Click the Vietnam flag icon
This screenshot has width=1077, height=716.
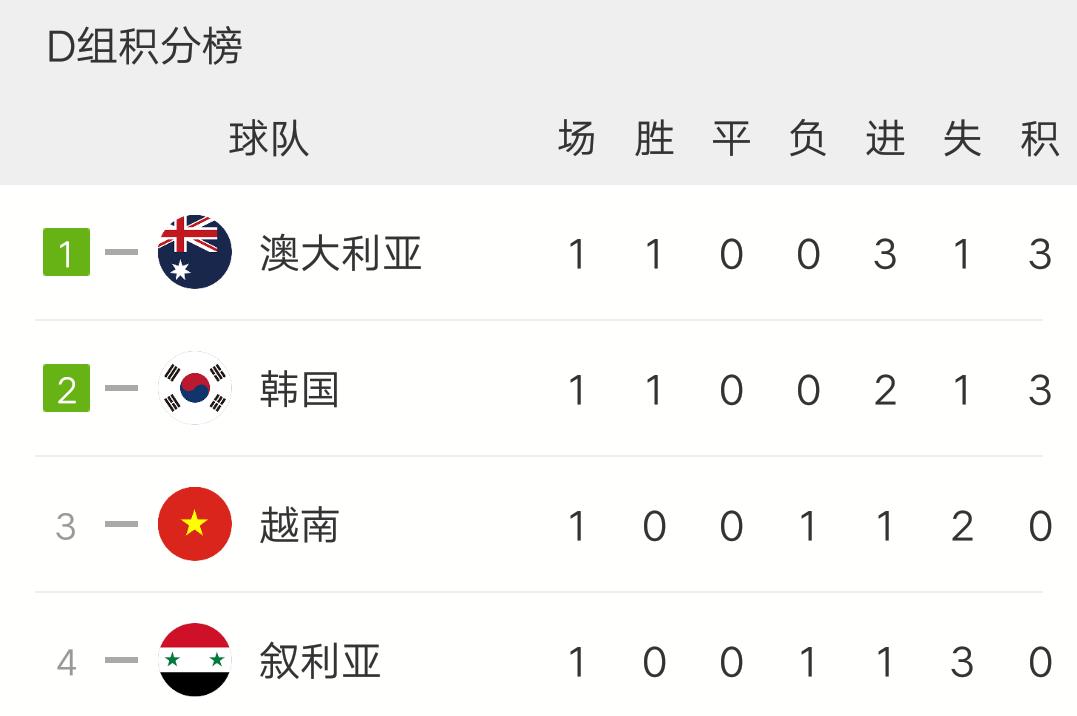(194, 524)
